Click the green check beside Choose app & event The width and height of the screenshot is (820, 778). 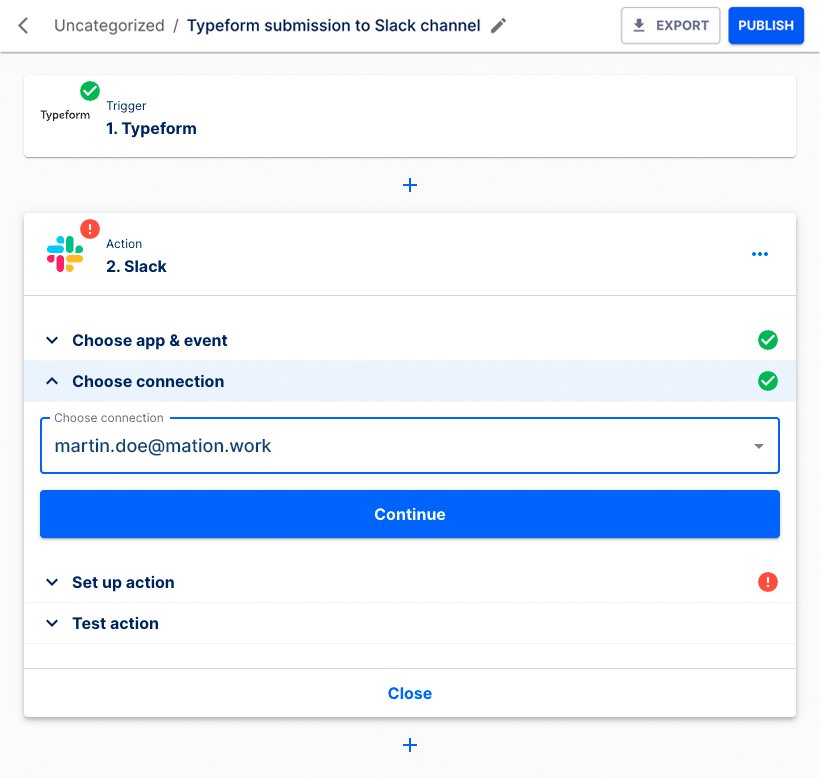pyautogui.click(x=768, y=340)
